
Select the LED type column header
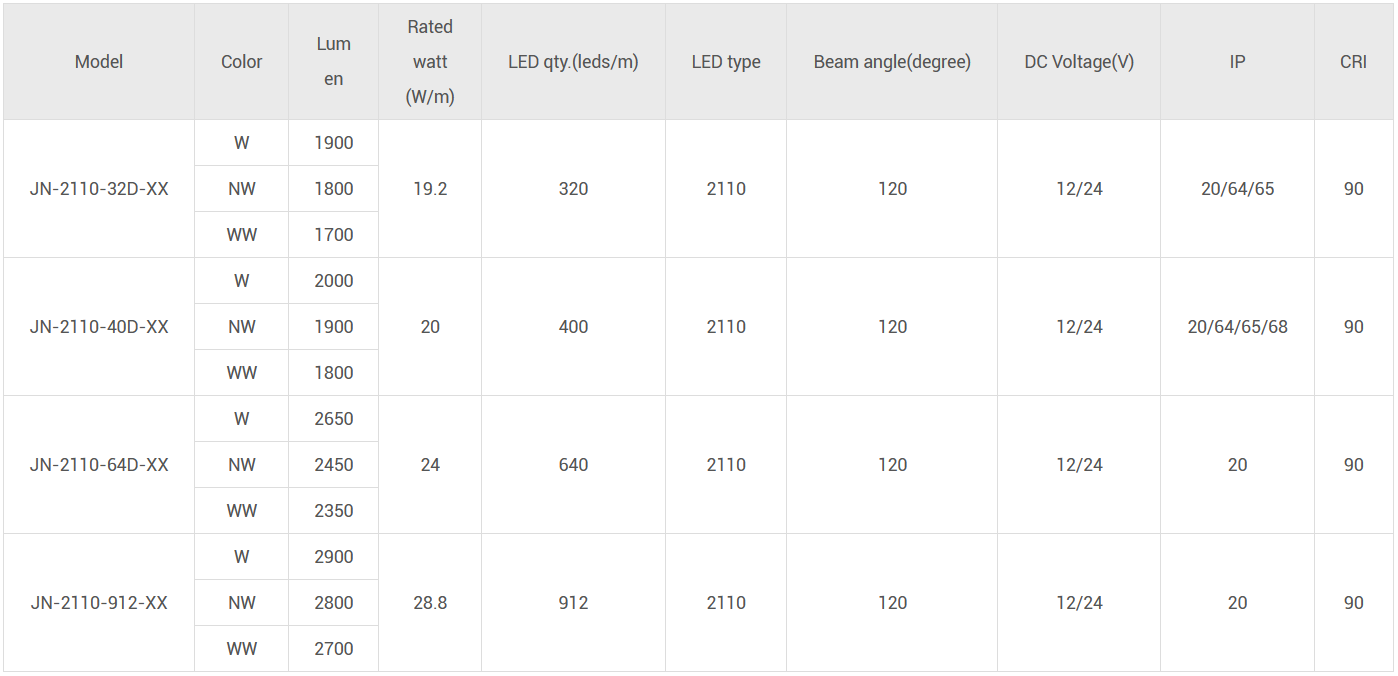click(726, 62)
